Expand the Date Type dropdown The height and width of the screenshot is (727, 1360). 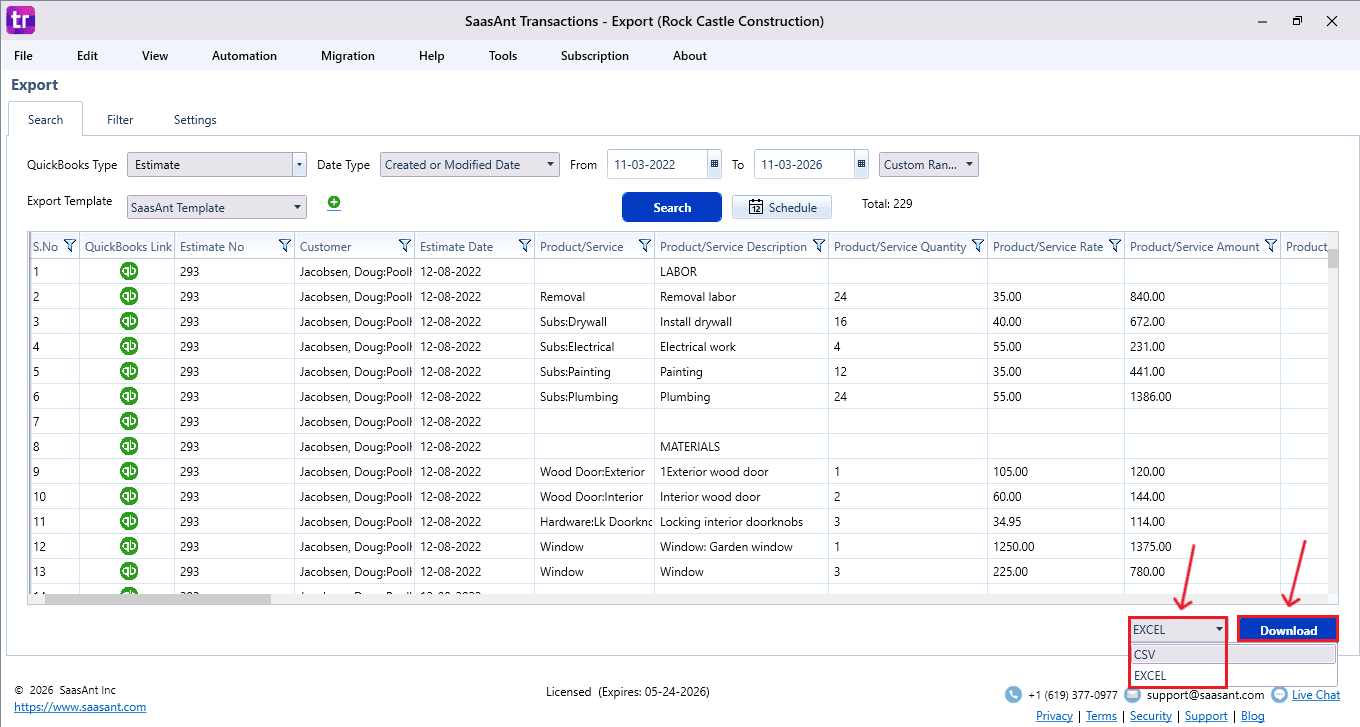(548, 163)
